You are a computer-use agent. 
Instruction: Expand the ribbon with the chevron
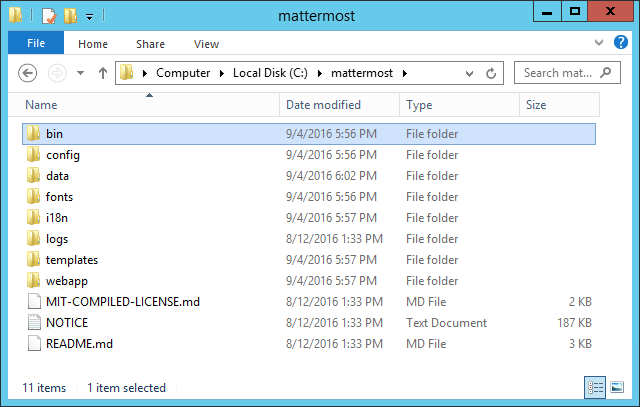(599, 42)
